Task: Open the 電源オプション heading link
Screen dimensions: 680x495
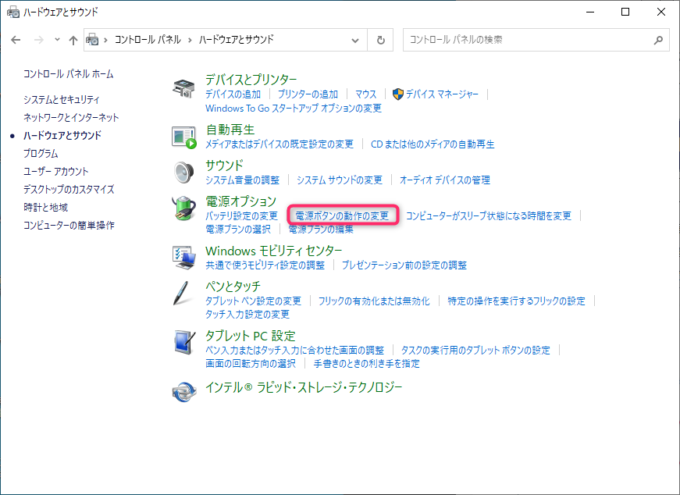Action: click(x=241, y=201)
